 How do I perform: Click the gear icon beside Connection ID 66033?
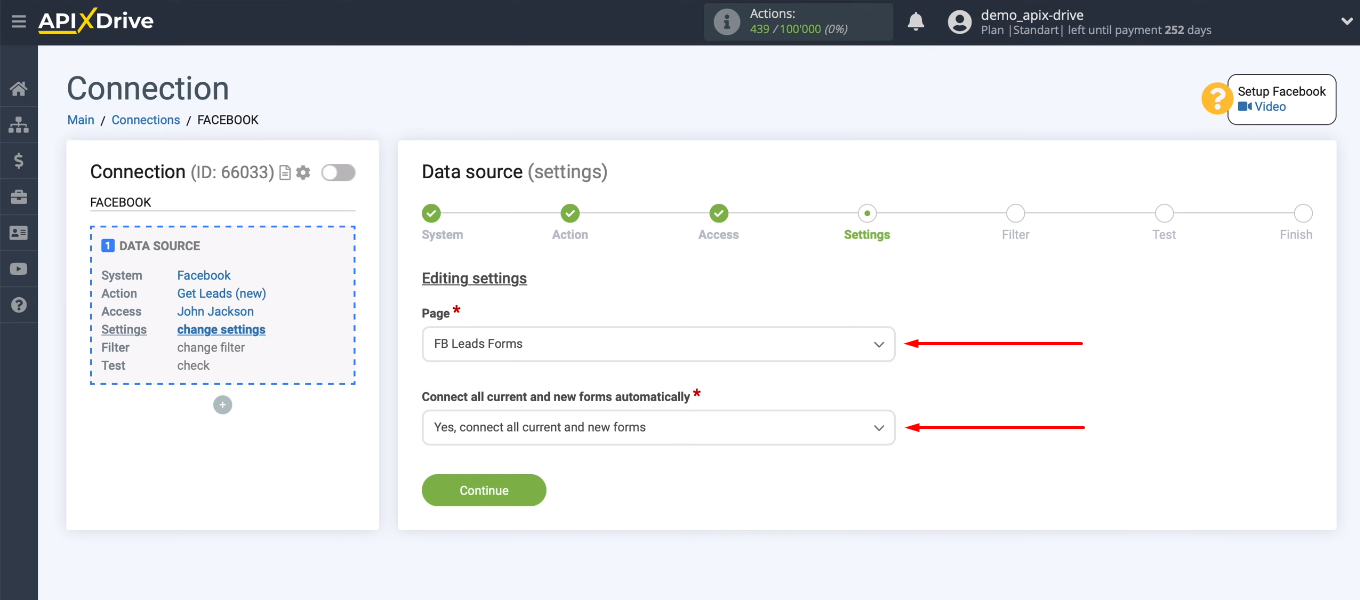click(x=302, y=172)
